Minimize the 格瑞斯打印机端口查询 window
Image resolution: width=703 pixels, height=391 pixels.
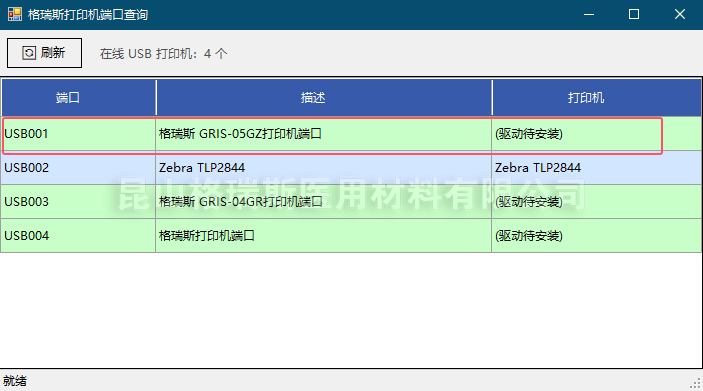tap(589, 14)
